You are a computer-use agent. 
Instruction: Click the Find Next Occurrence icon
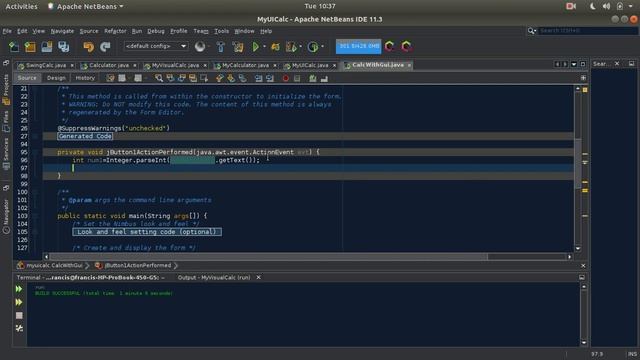click(182, 78)
